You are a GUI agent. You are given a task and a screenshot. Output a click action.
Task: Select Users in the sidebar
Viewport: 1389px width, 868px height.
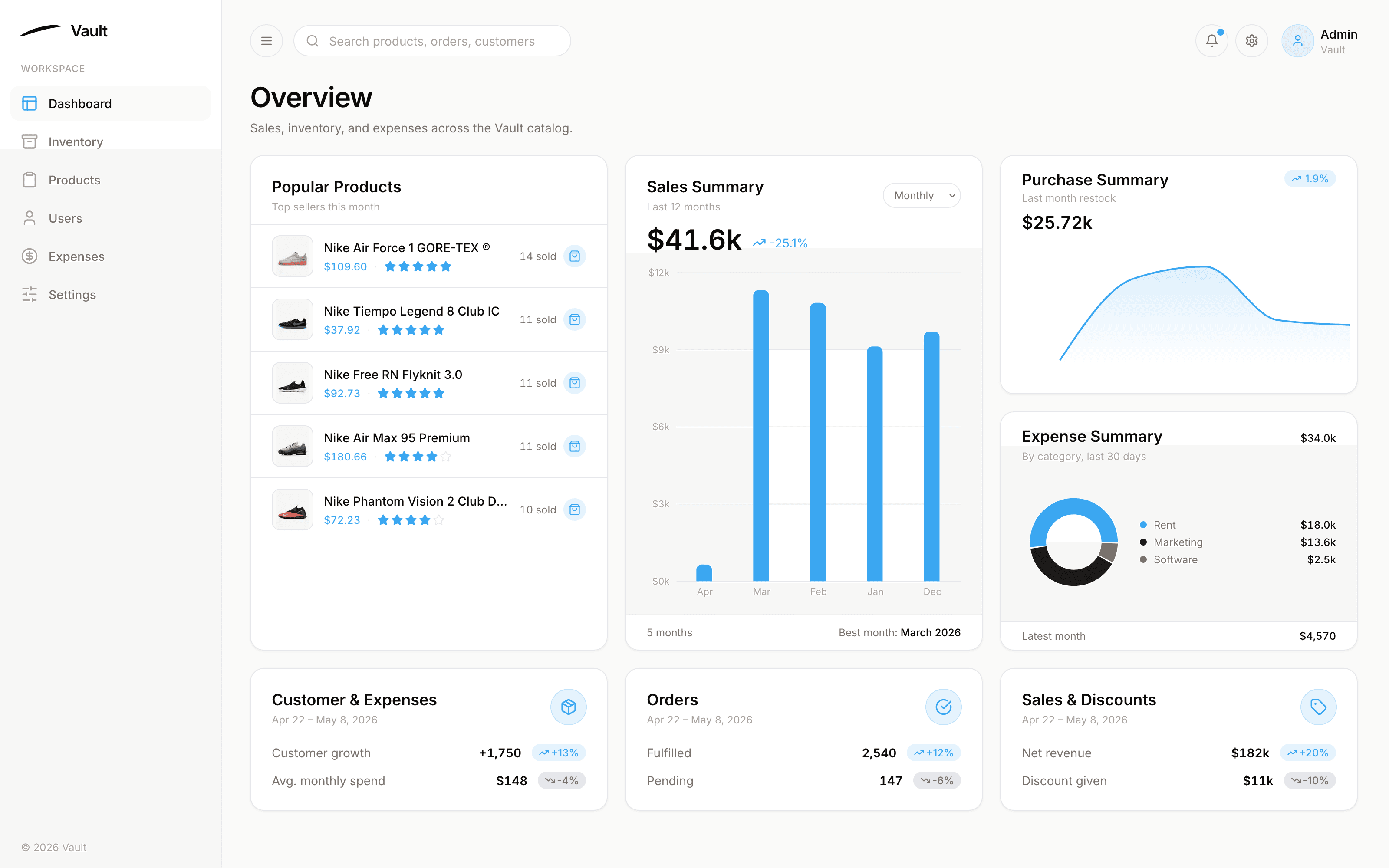point(111,218)
